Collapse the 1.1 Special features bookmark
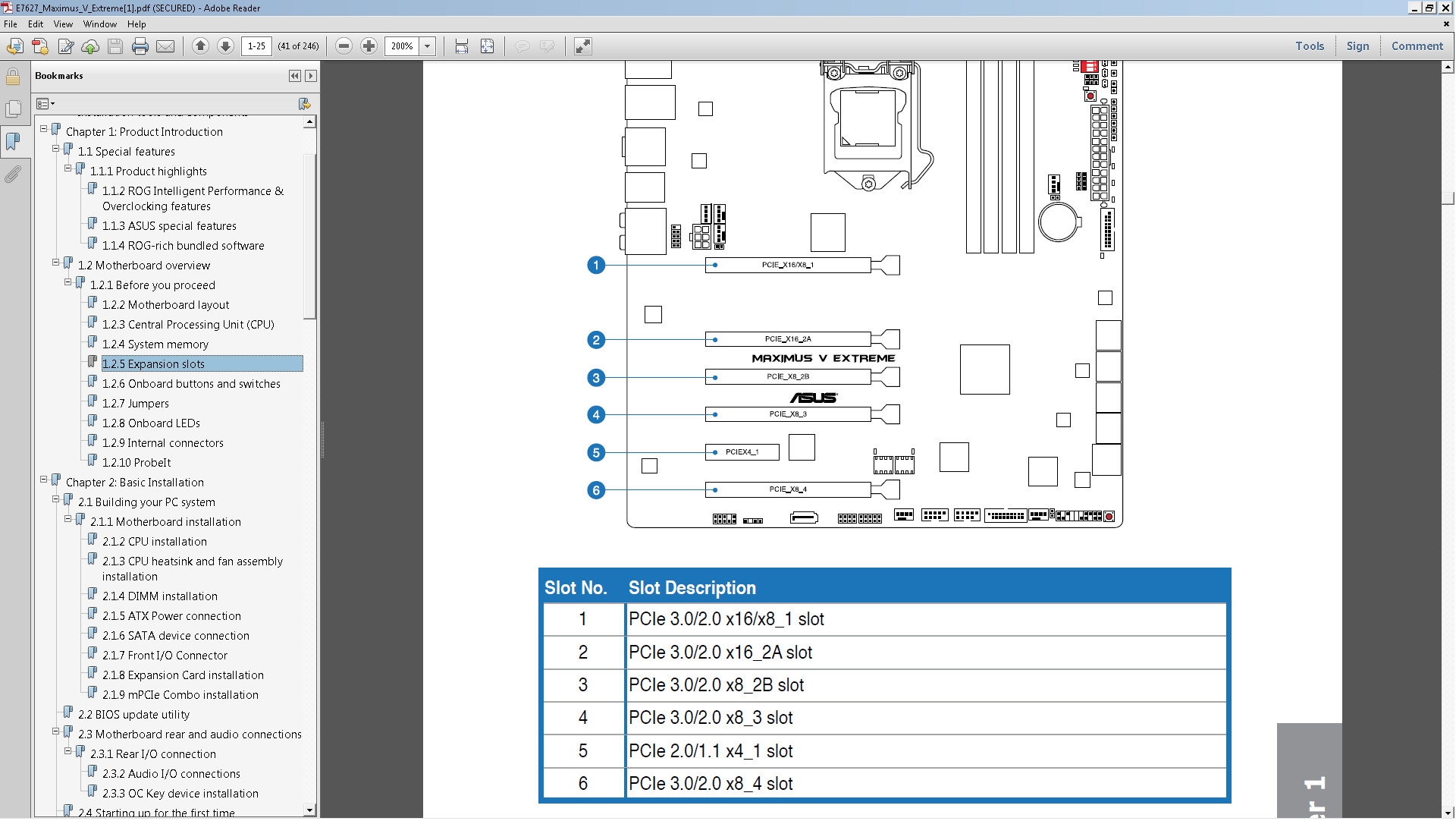 (x=56, y=149)
